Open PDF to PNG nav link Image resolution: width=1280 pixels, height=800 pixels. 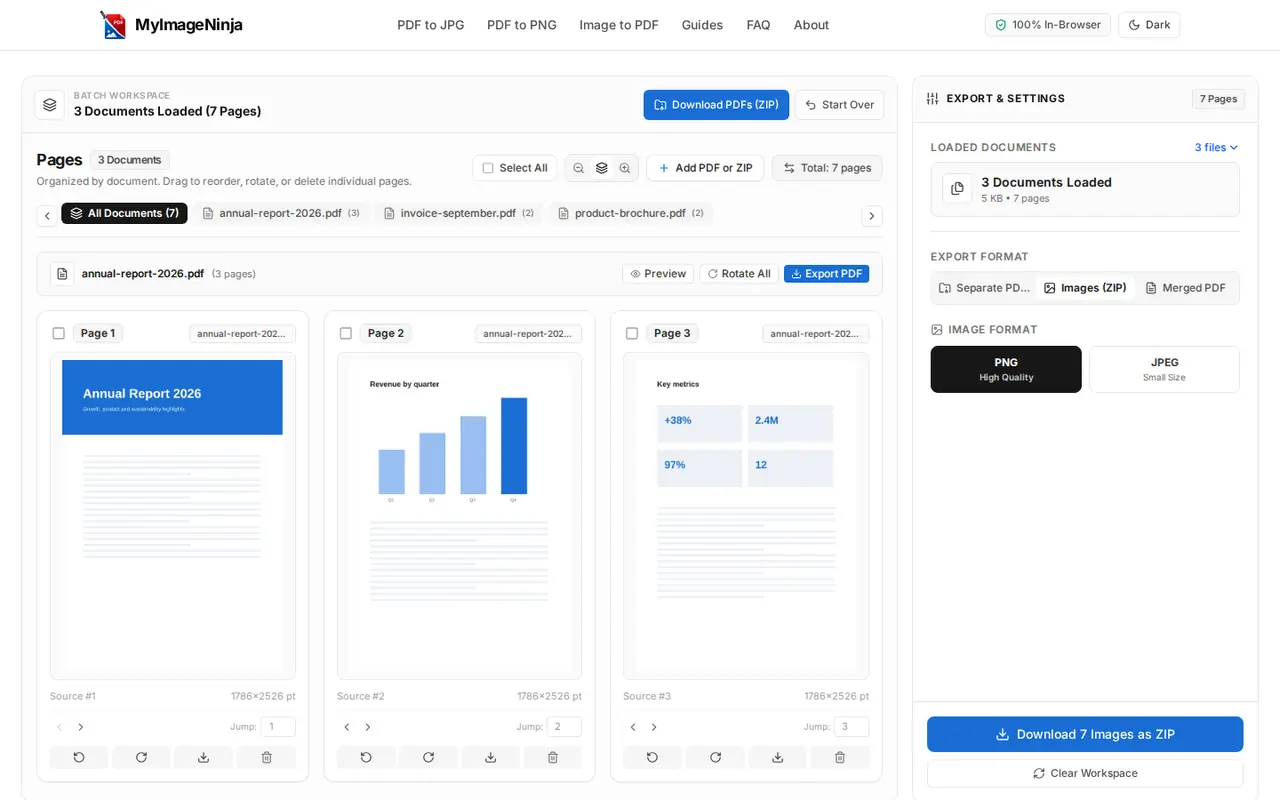click(x=522, y=25)
